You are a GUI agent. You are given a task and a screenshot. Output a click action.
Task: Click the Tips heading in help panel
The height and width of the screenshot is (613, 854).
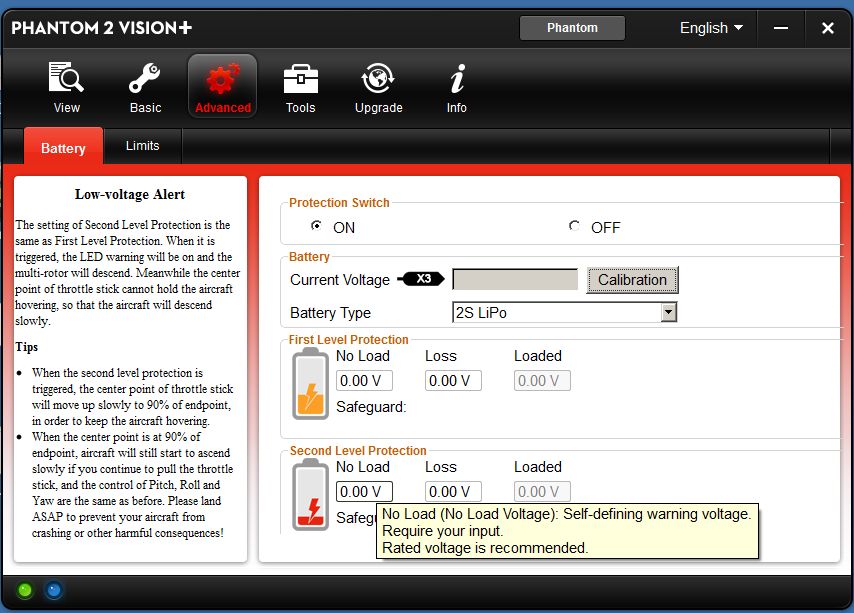pyautogui.click(x=27, y=347)
